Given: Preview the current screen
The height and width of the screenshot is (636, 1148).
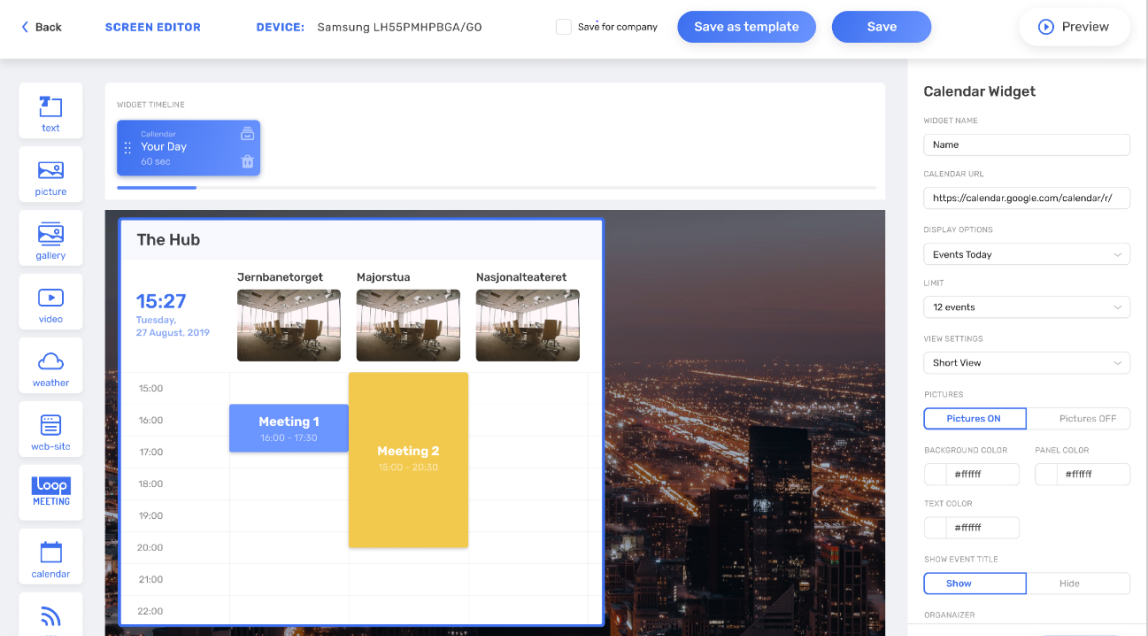Looking at the screenshot, I should [1074, 27].
